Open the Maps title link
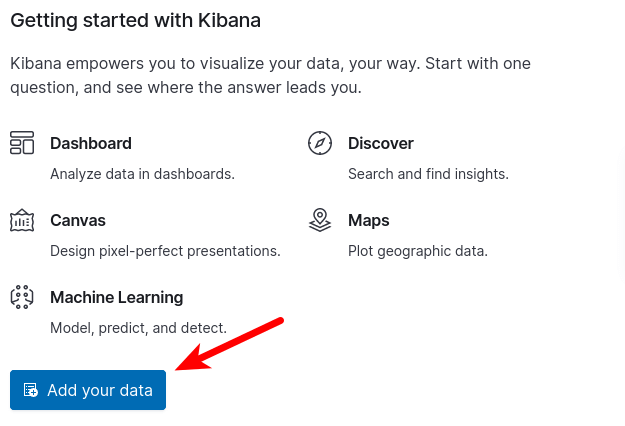Screen dimensions: 625x426 tap(369, 220)
